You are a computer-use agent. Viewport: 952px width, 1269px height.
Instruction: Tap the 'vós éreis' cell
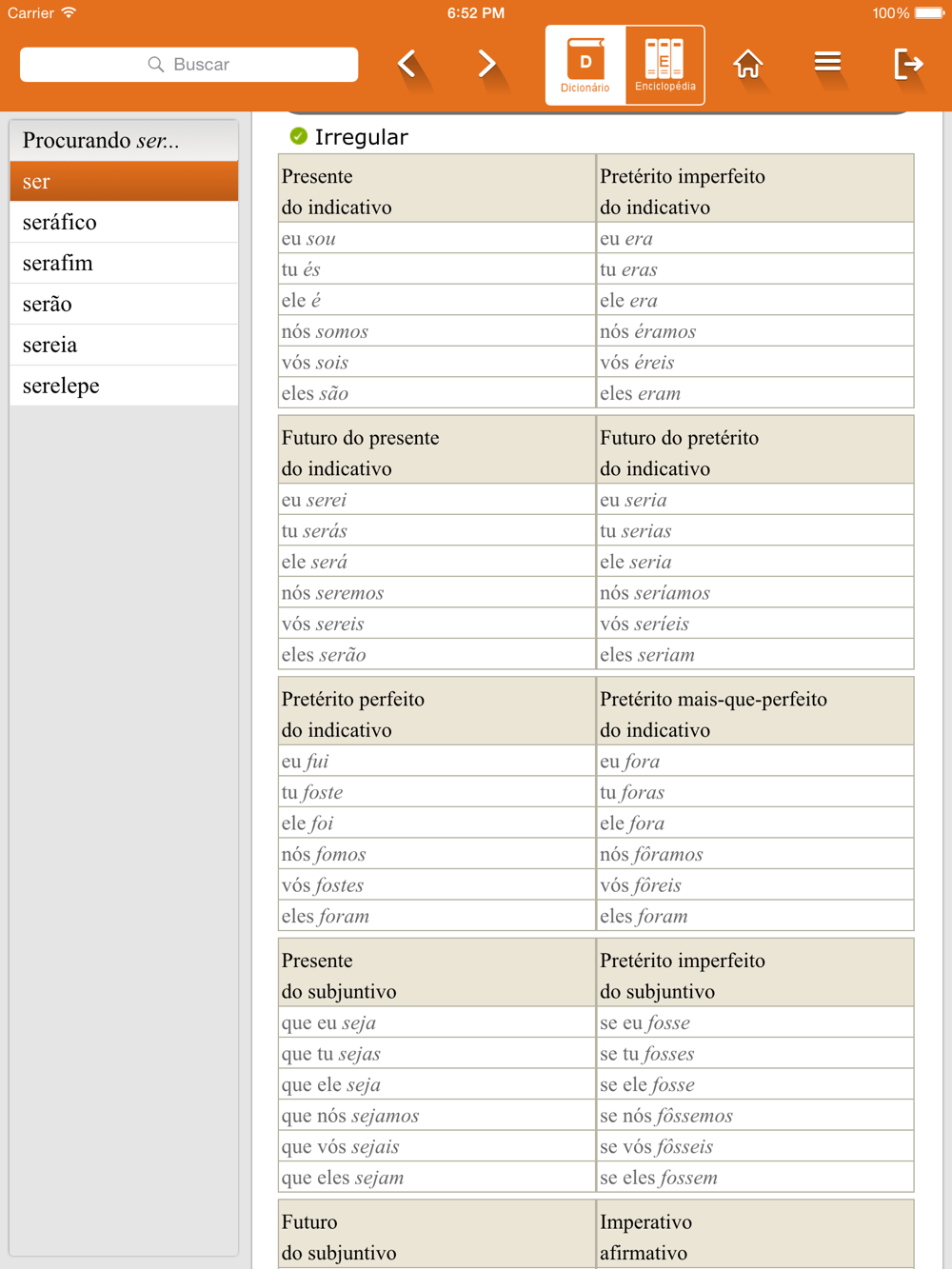click(756, 362)
